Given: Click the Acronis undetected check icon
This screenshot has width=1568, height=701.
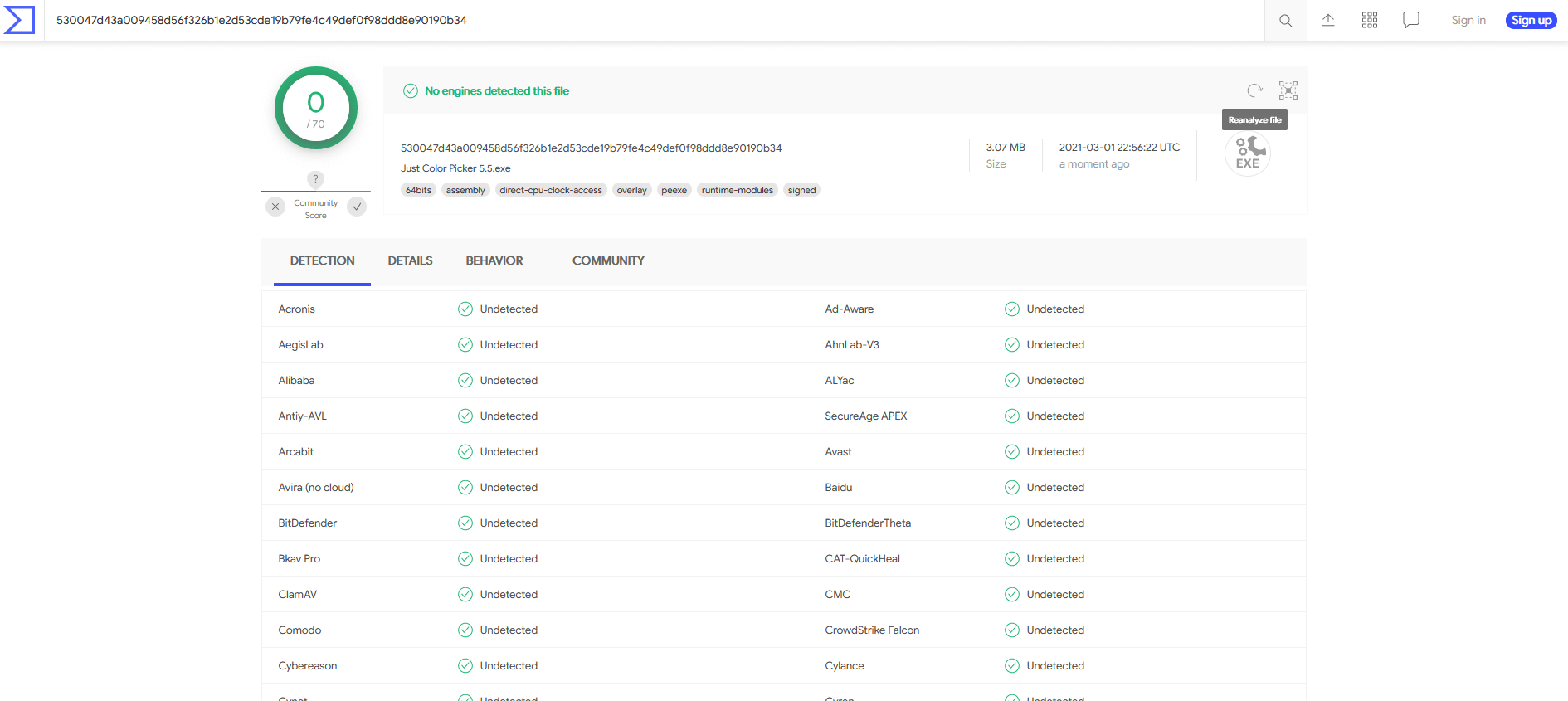Looking at the screenshot, I should pos(465,309).
